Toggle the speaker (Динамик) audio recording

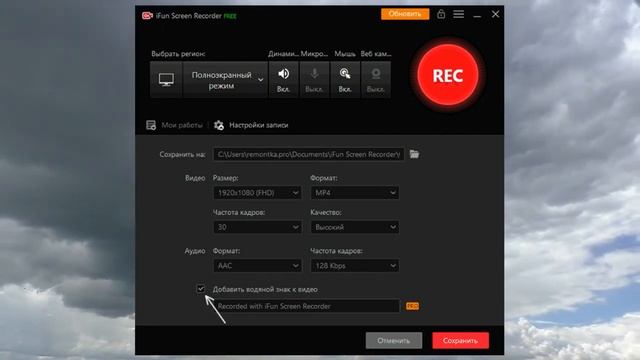point(283,80)
